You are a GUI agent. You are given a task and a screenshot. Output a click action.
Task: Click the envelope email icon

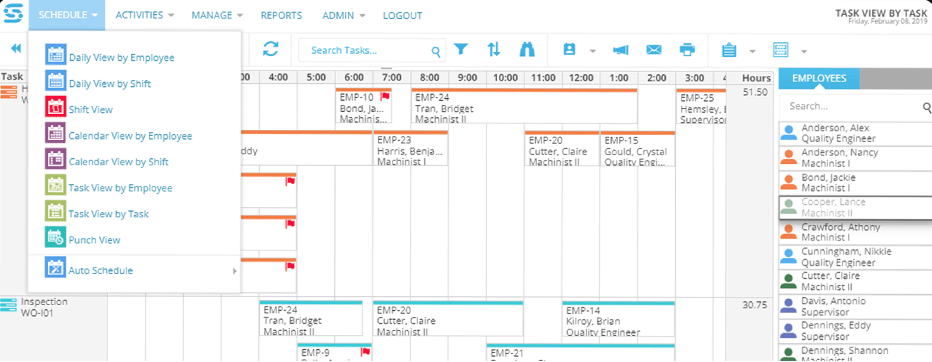[x=654, y=51]
